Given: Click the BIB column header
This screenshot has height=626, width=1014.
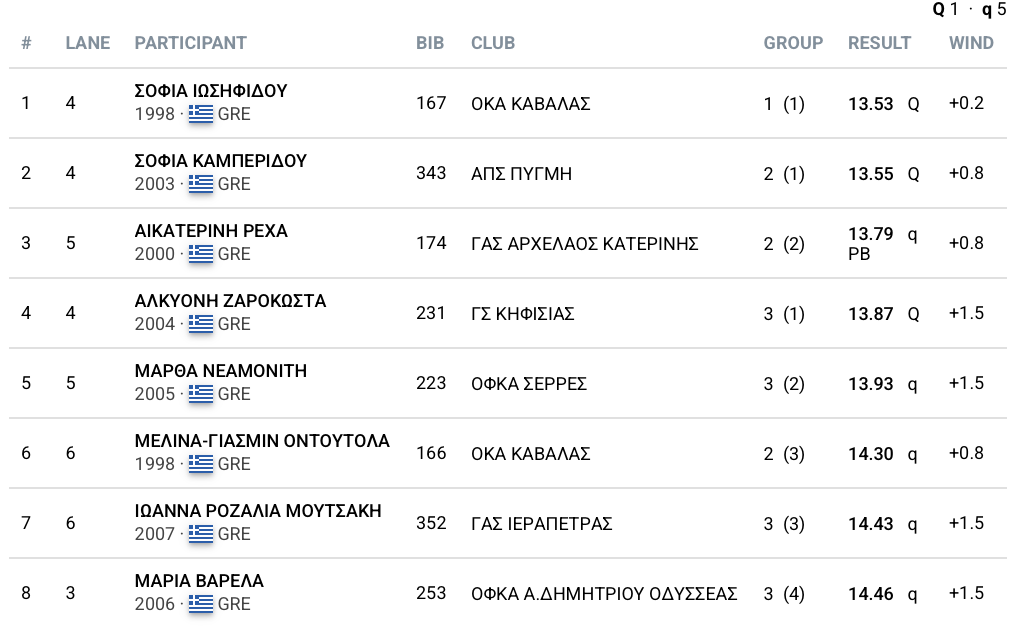Looking at the screenshot, I should (429, 43).
